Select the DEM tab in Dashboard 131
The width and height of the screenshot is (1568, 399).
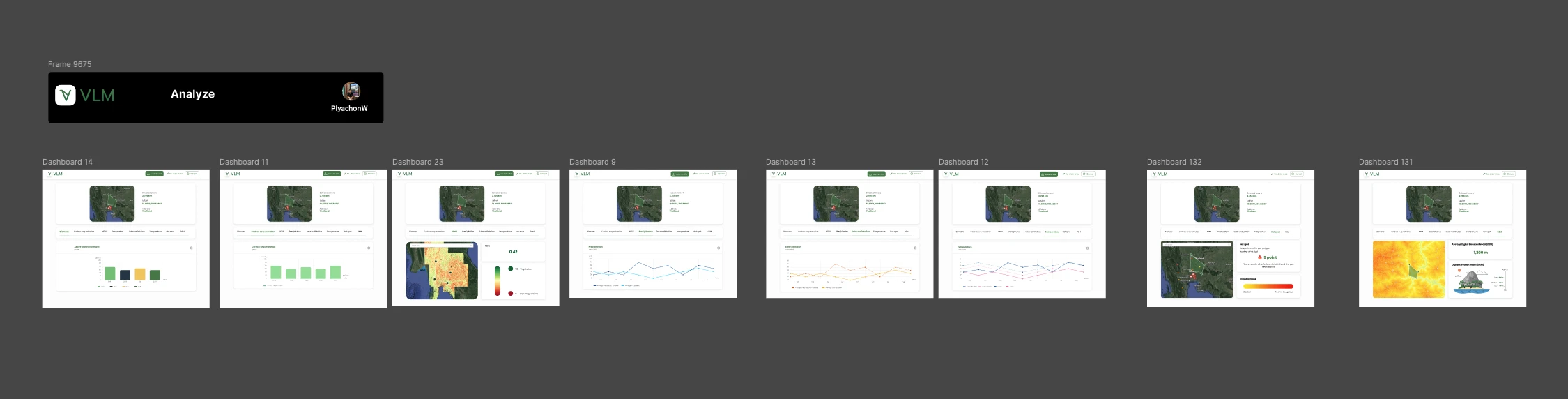pyautogui.click(x=1500, y=232)
